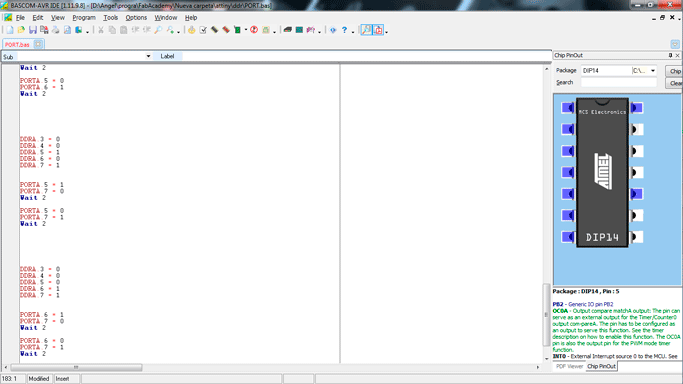Click the green chip simulate icon

click(237, 30)
